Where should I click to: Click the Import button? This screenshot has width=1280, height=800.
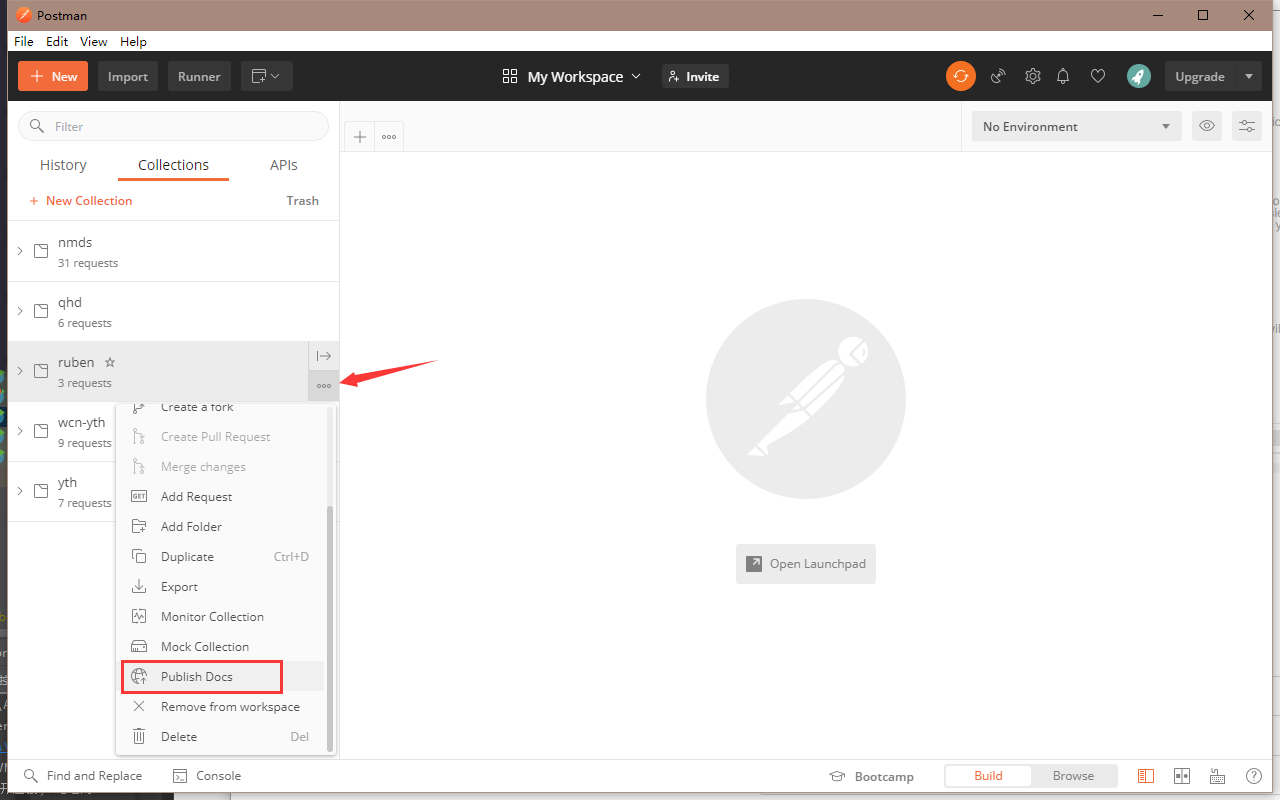(x=128, y=76)
